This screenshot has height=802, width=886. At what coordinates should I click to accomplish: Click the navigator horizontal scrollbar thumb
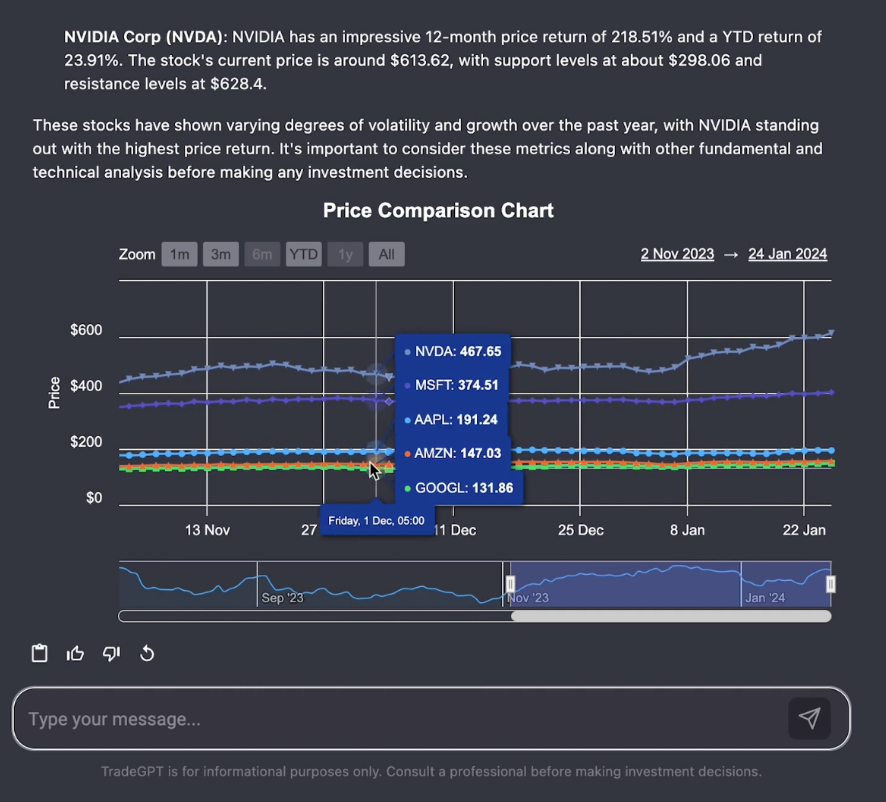(x=670, y=616)
